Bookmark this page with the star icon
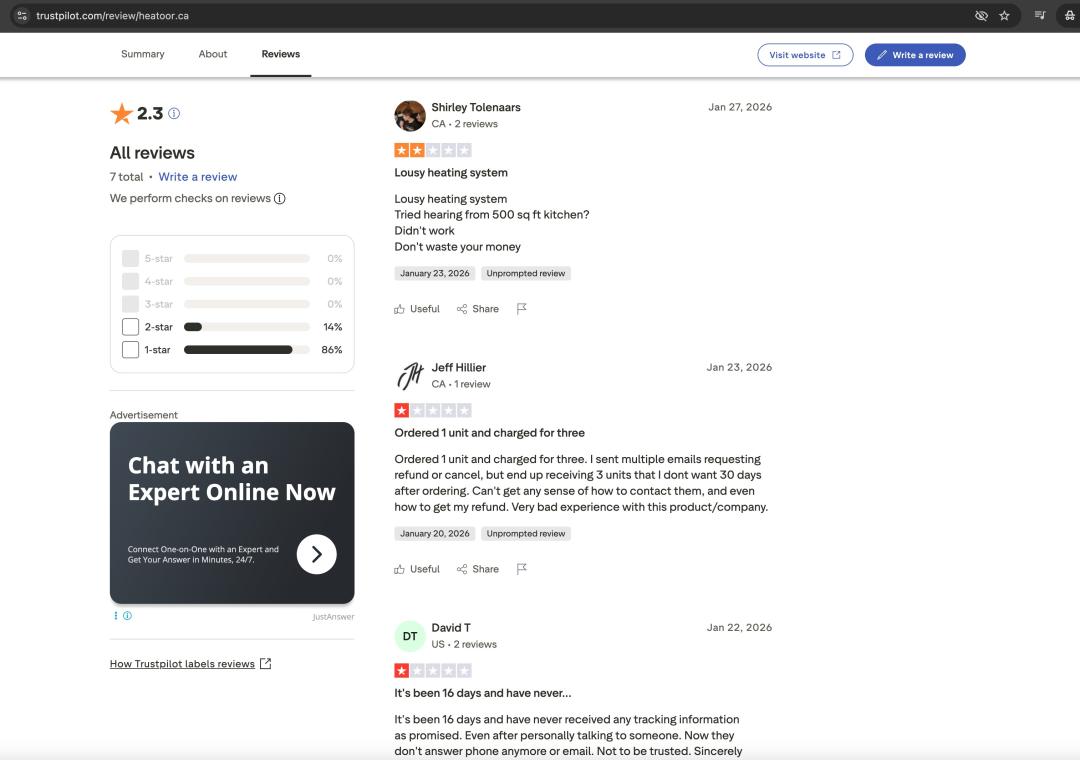The width and height of the screenshot is (1080, 760). [x=1004, y=15]
